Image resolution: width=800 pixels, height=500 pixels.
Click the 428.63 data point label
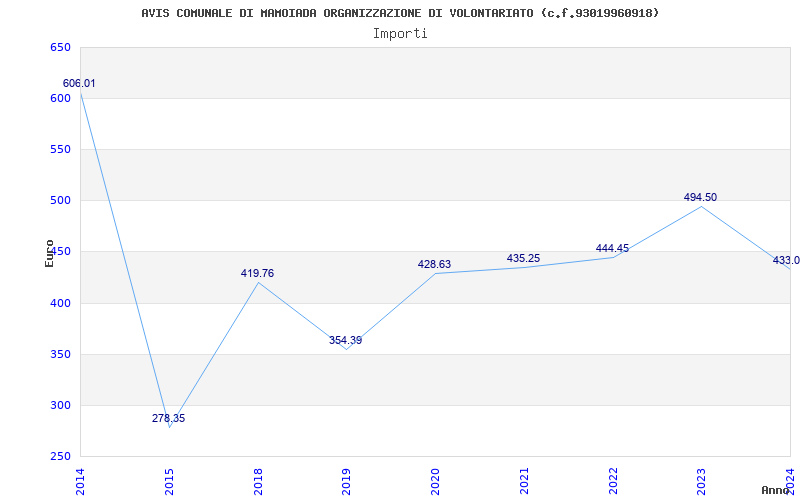click(434, 265)
